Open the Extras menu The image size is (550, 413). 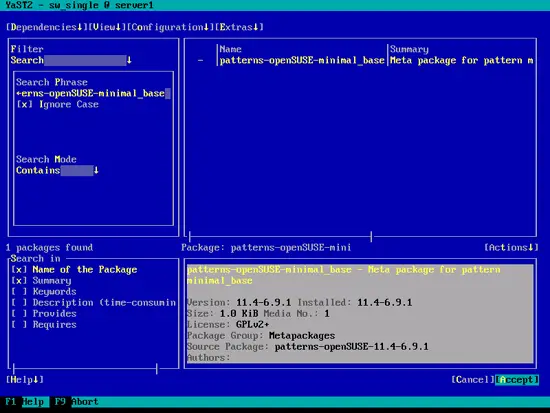tap(239, 27)
